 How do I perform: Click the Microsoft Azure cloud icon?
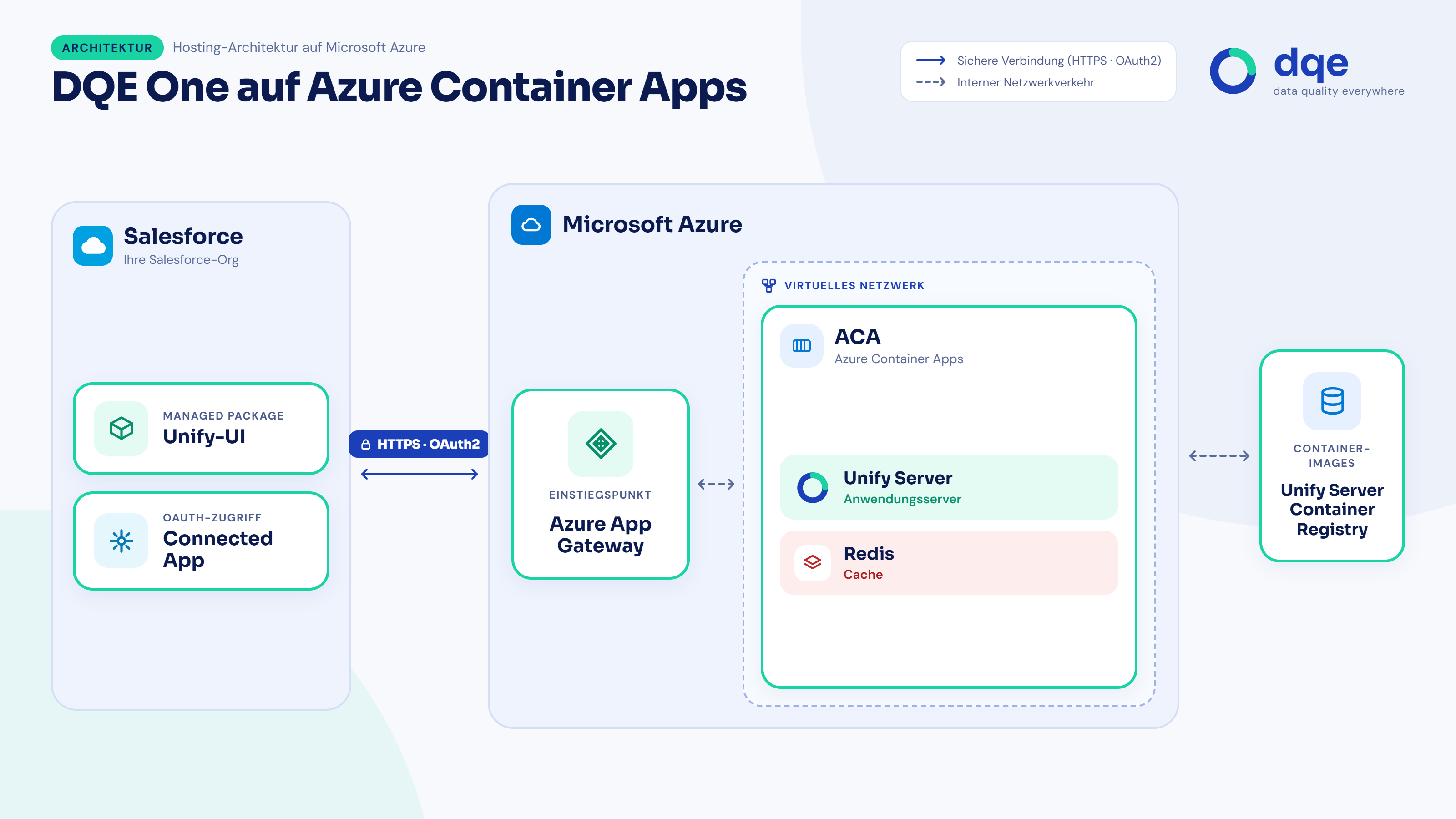click(531, 225)
